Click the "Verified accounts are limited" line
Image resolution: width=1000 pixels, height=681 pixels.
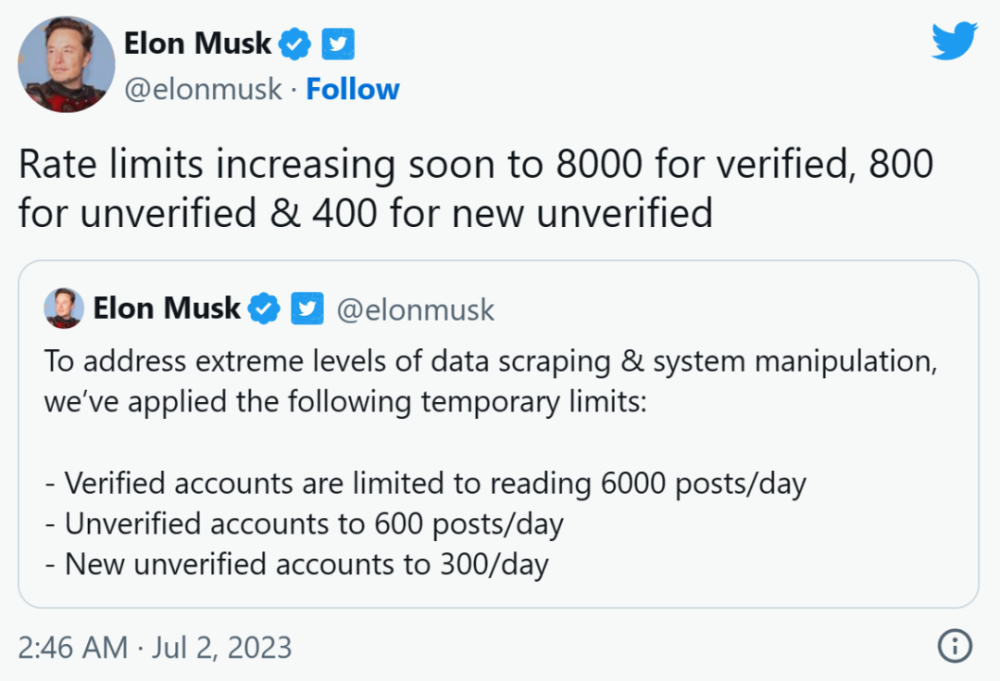click(426, 484)
